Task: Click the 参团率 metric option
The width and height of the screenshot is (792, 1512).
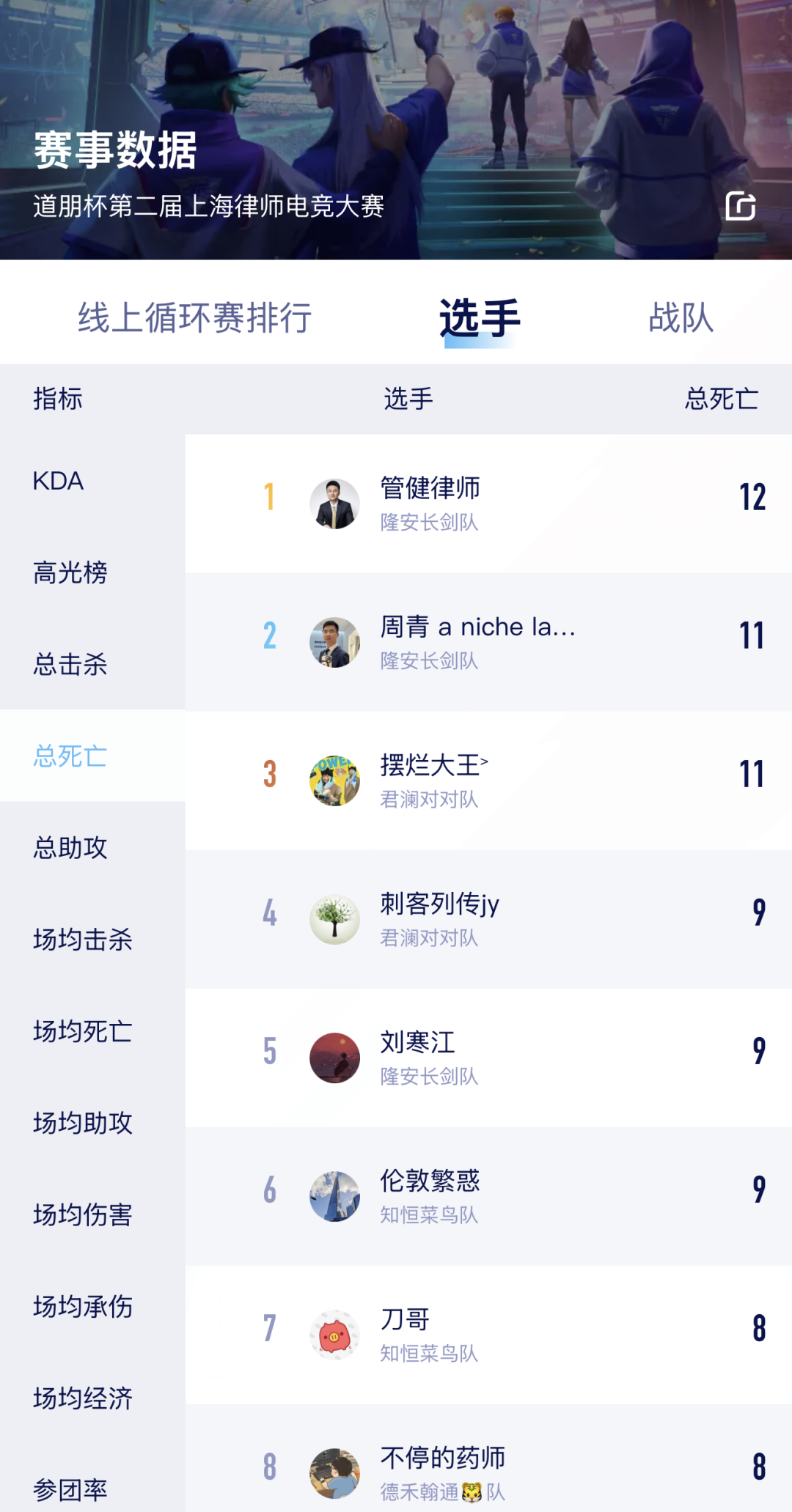Action: [x=70, y=1490]
